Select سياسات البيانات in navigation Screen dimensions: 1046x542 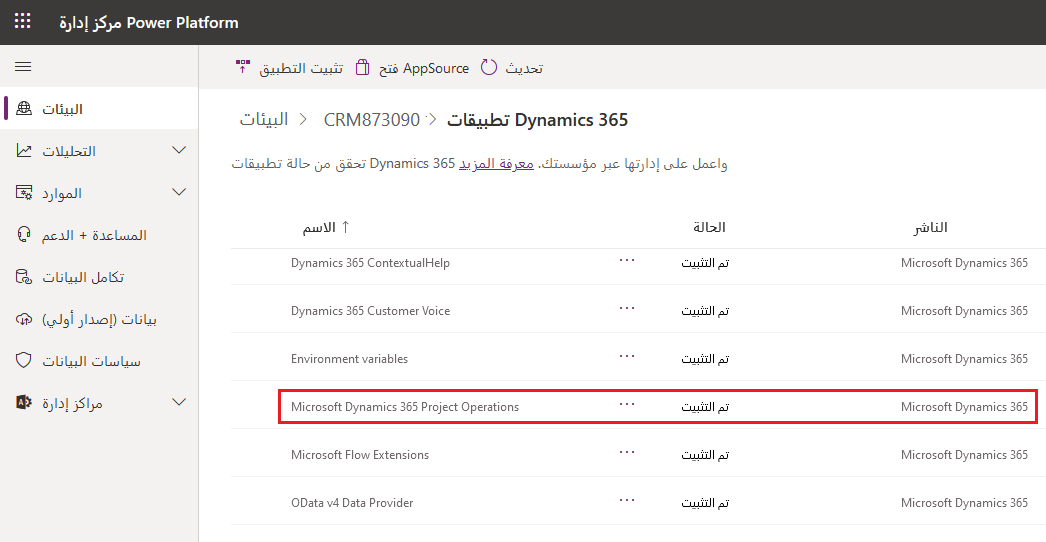(x=99, y=361)
